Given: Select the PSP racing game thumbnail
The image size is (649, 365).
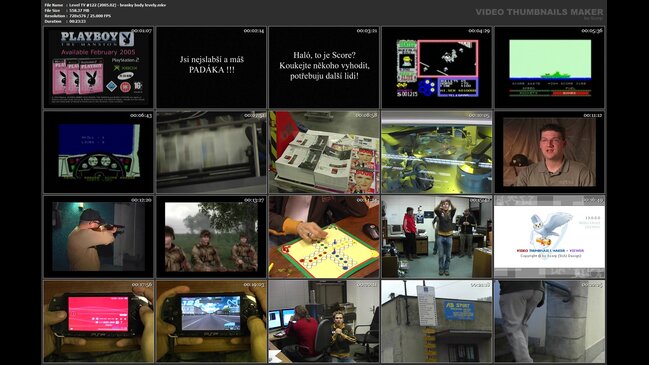Looking at the screenshot, I should pyautogui.click(x=211, y=321).
